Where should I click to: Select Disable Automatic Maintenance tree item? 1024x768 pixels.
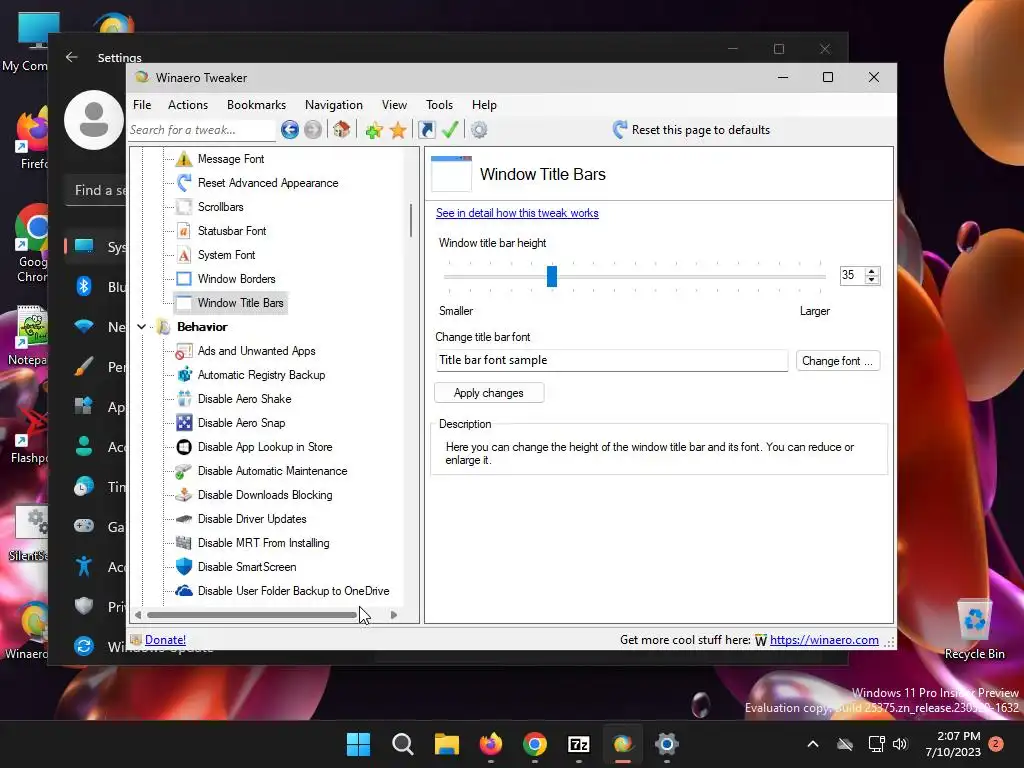[x=272, y=471]
